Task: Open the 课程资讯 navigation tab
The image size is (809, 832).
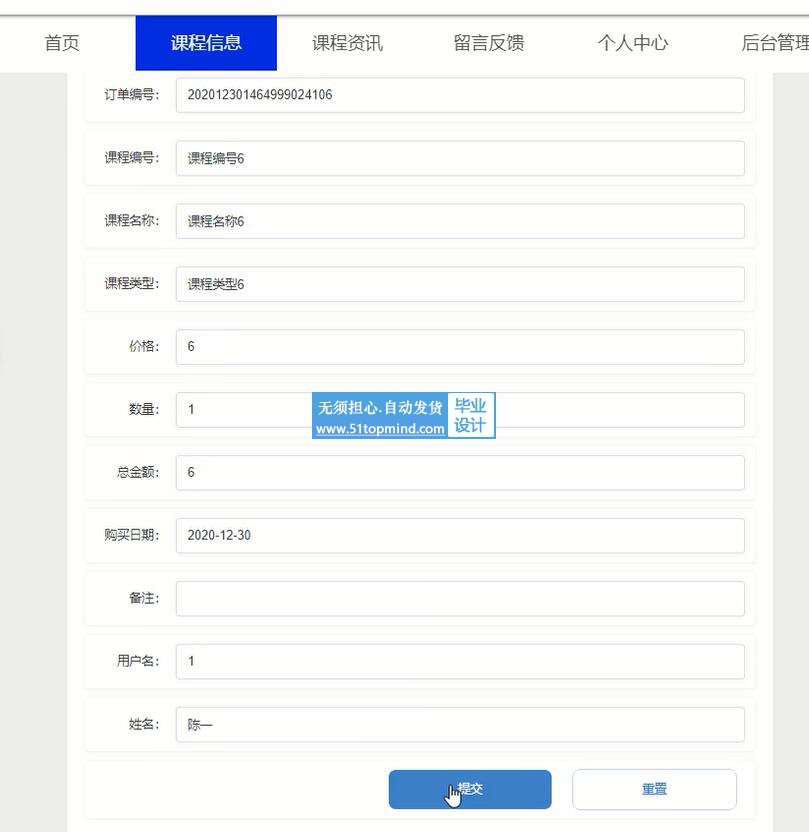Action: 347,43
